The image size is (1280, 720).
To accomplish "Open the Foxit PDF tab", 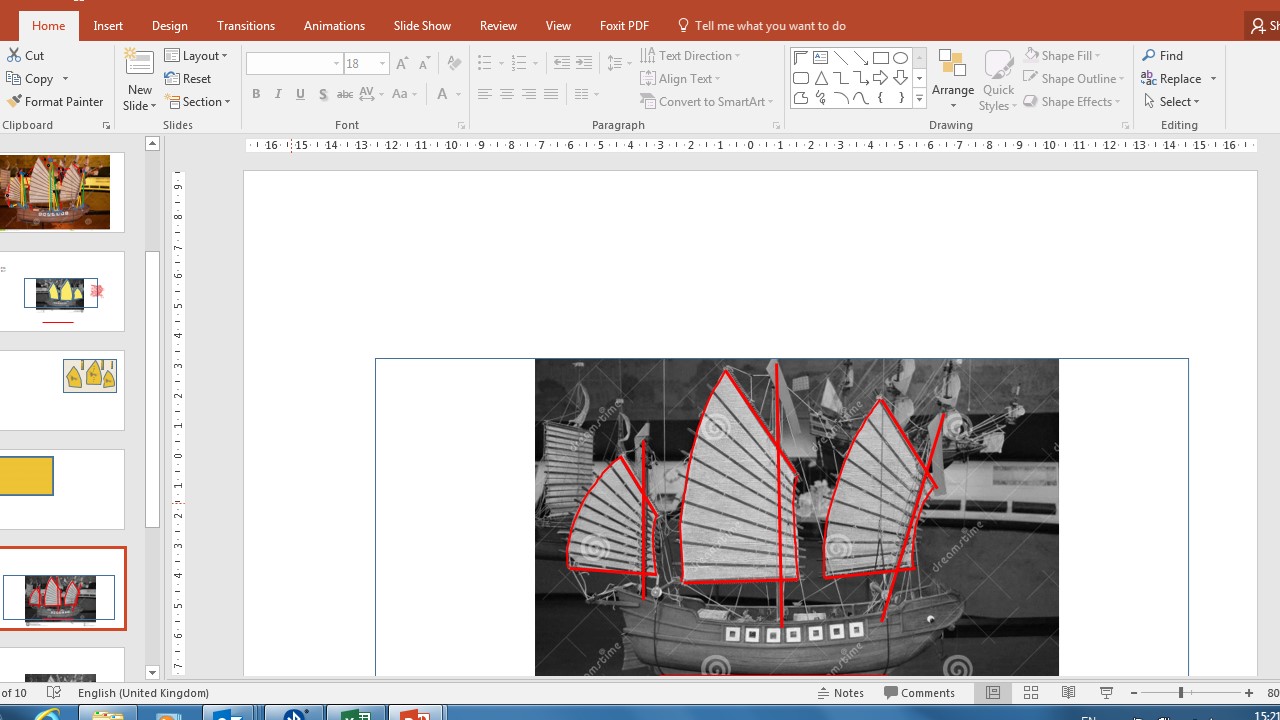I will click(x=624, y=25).
